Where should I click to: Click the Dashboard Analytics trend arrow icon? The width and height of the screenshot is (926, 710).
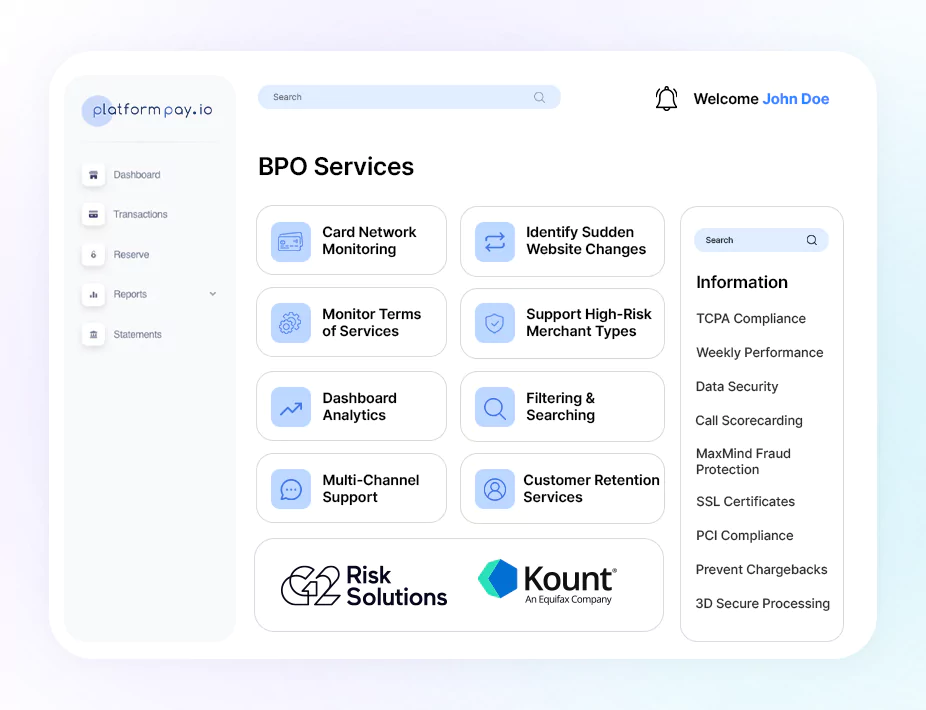click(291, 407)
